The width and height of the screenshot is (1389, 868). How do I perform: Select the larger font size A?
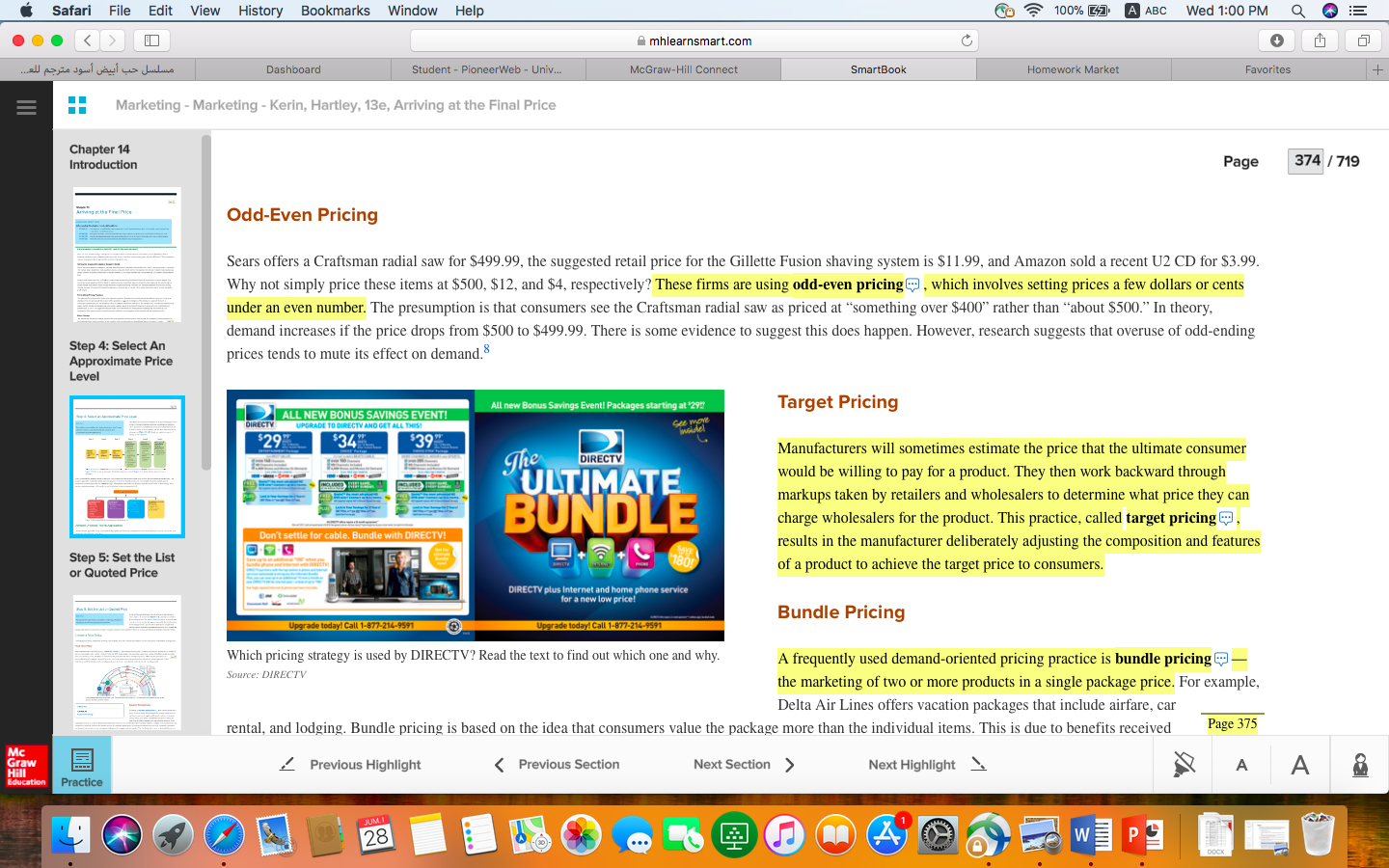[1300, 765]
